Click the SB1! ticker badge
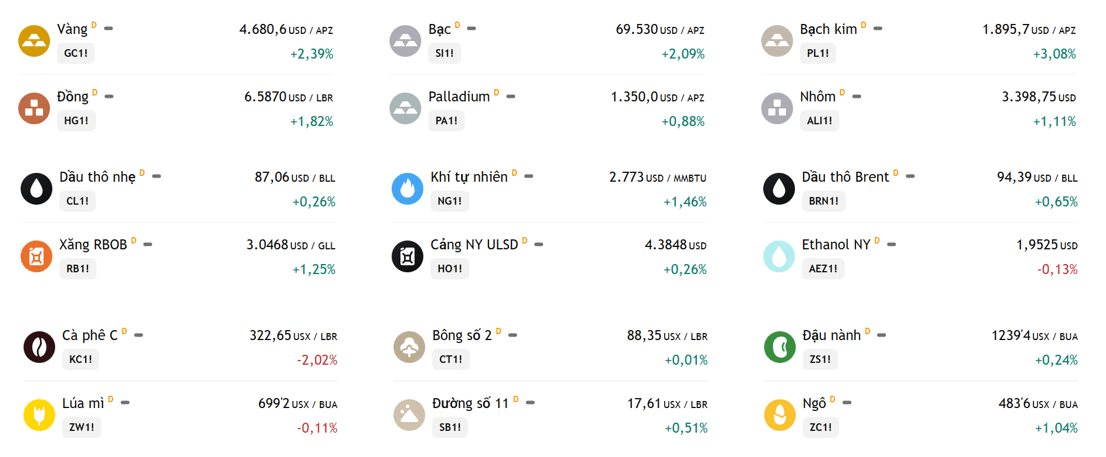Screen dimensions: 1106x457 (x=449, y=427)
